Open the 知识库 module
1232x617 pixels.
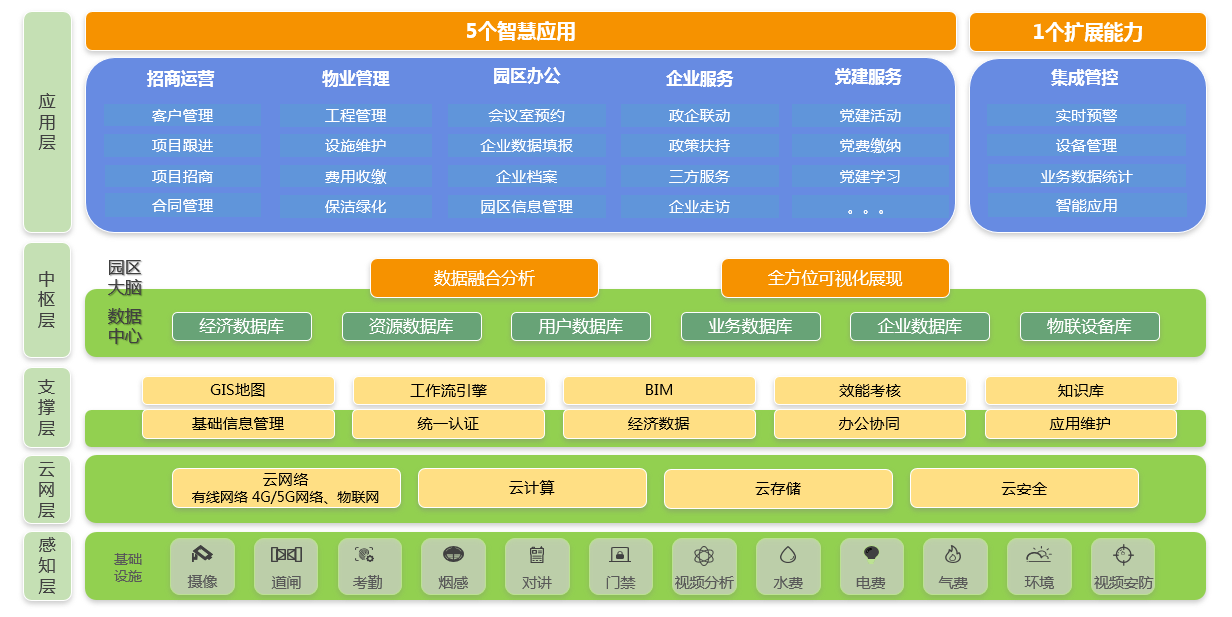pos(1081,390)
